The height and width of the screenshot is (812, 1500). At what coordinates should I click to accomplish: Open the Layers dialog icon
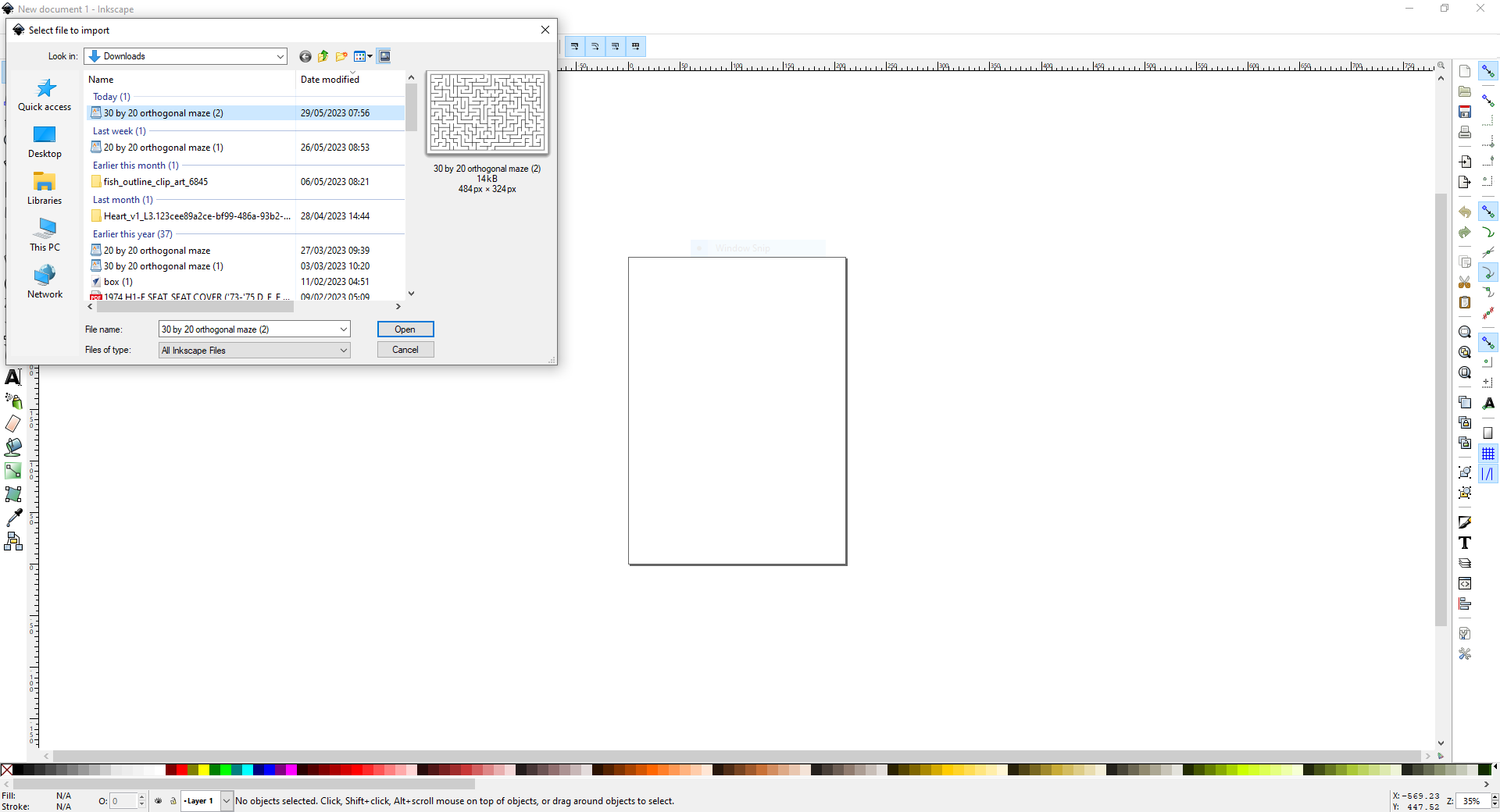(1465, 563)
